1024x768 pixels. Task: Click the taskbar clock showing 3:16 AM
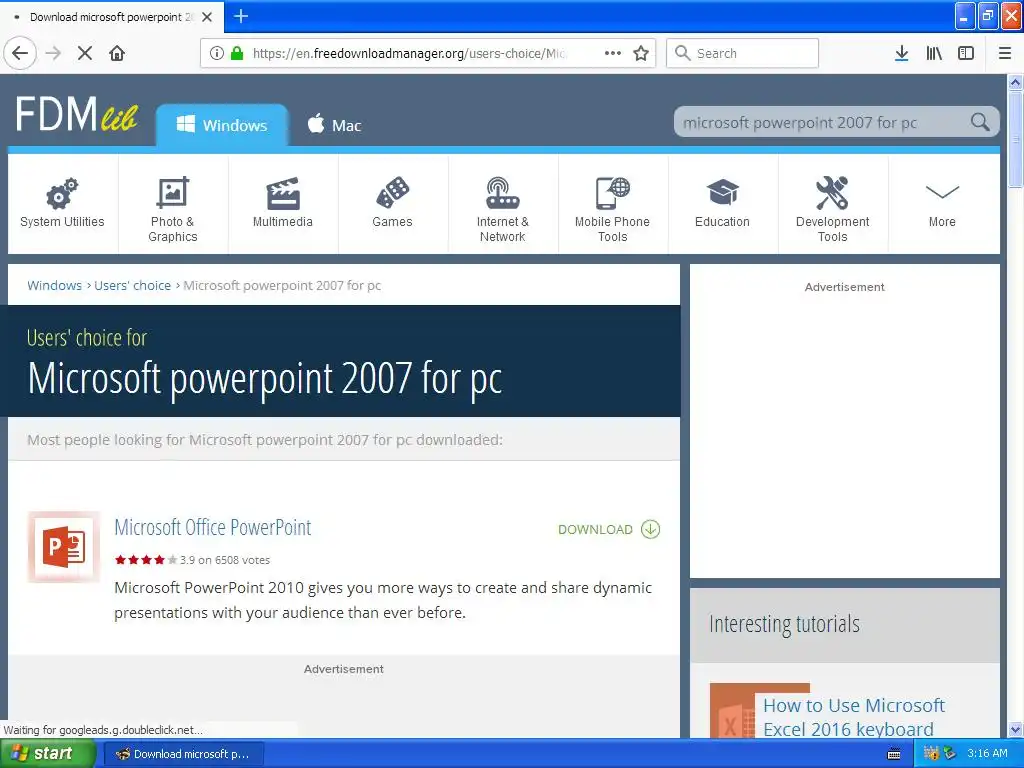987,754
